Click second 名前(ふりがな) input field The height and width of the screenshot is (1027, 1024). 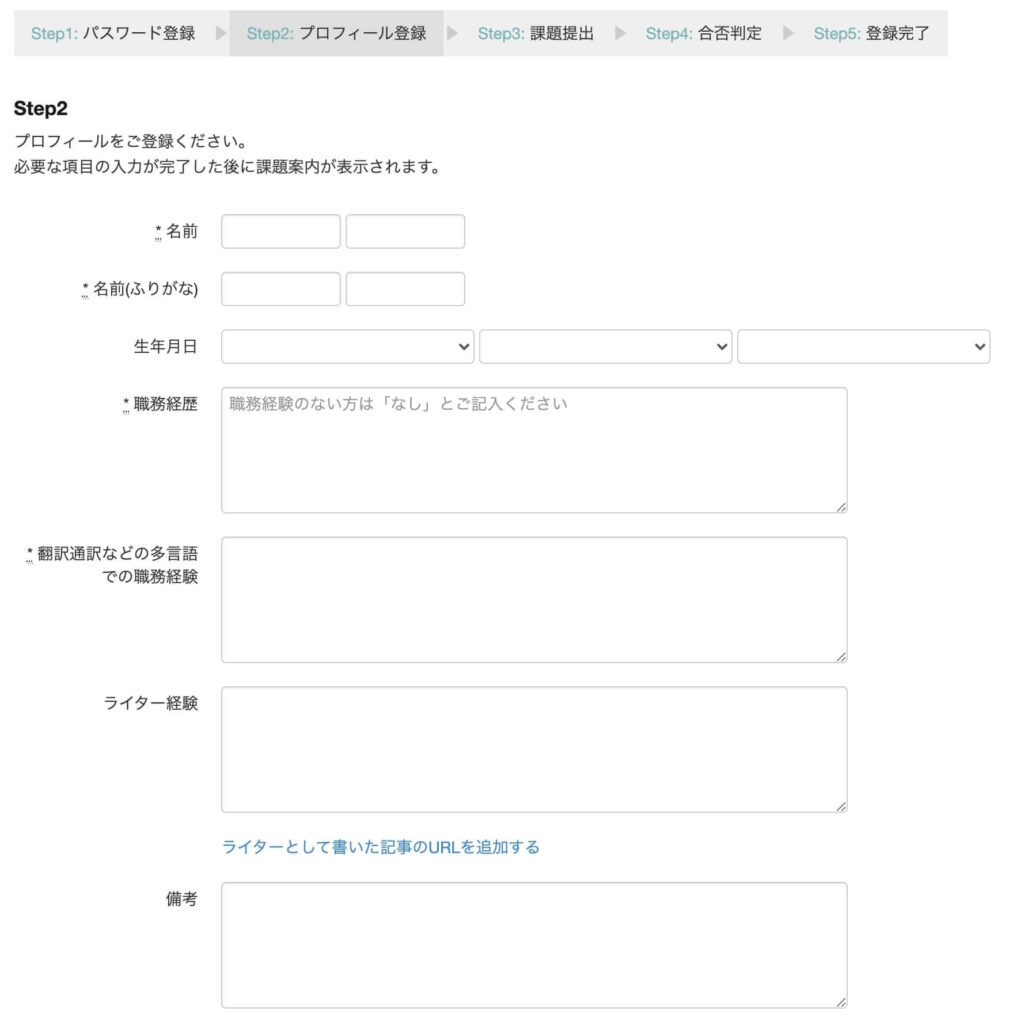[x=405, y=289]
